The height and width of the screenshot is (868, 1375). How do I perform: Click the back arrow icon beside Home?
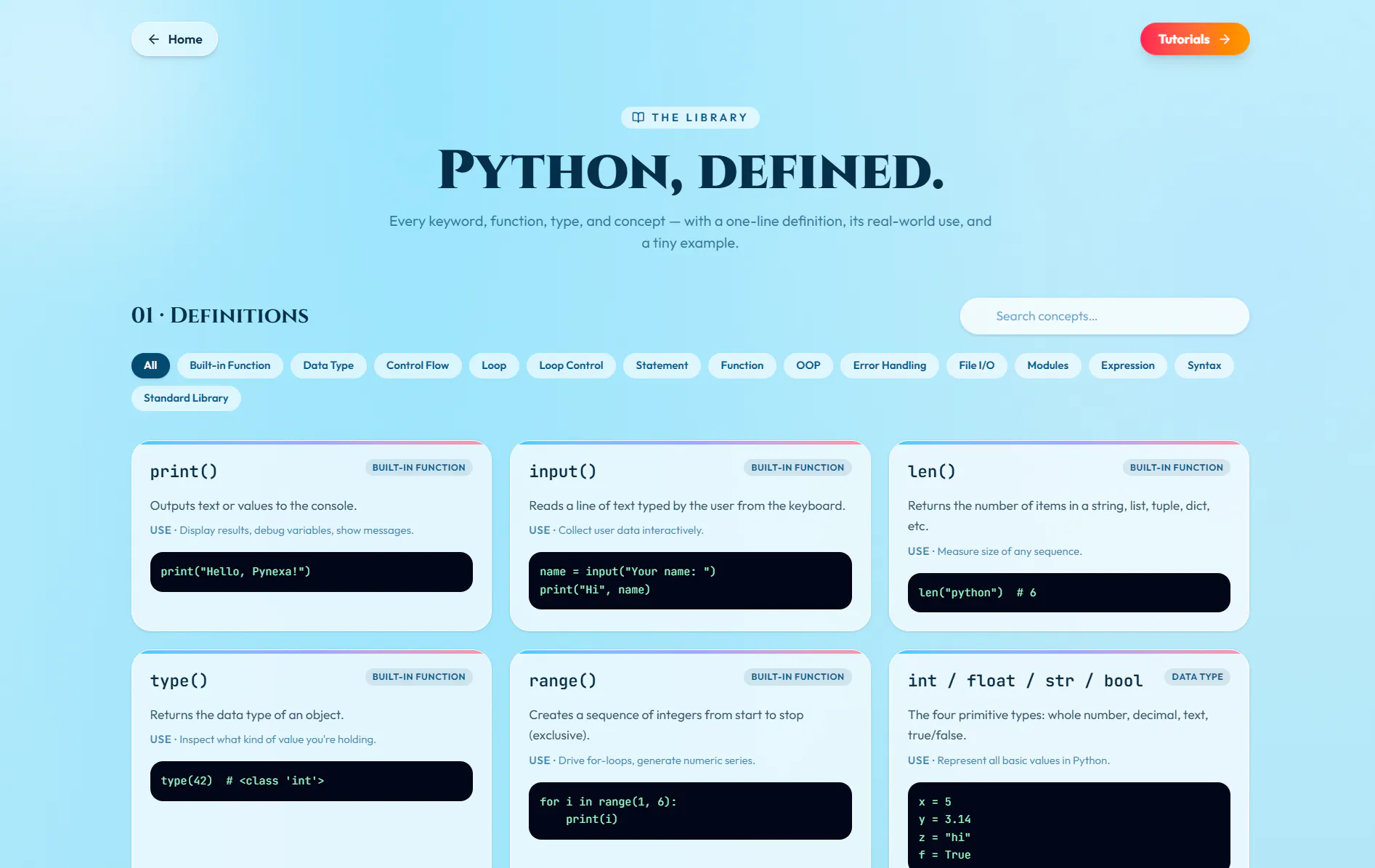pyautogui.click(x=153, y=39)
